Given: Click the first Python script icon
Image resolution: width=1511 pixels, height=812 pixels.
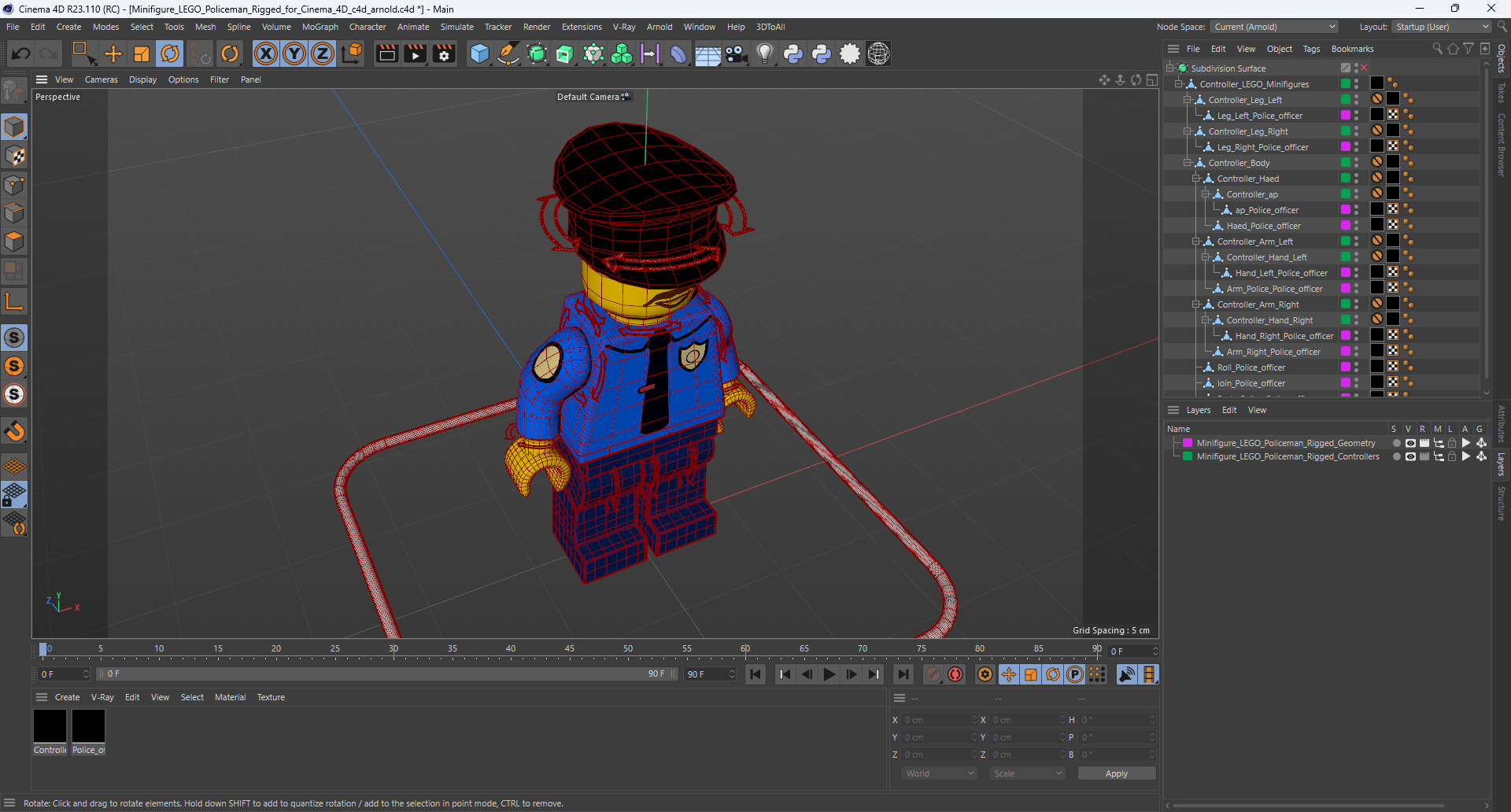Looking at the screenshot, I should point(793,54).
